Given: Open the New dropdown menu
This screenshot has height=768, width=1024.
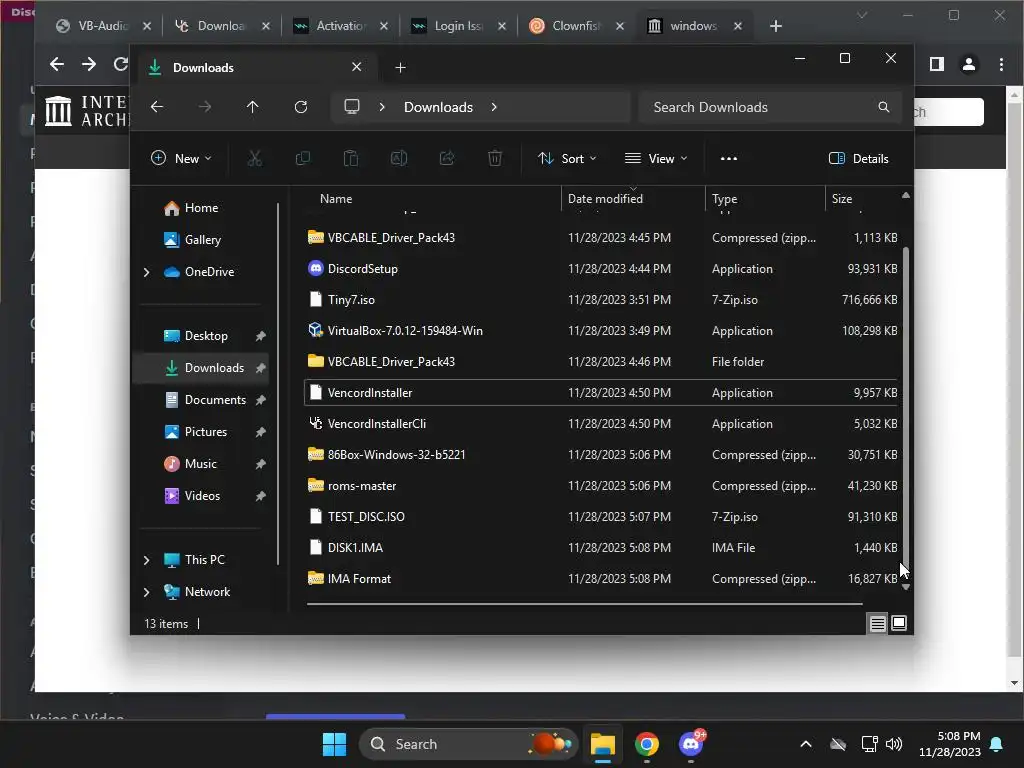Looking at the screenshot, I should 182,158.
